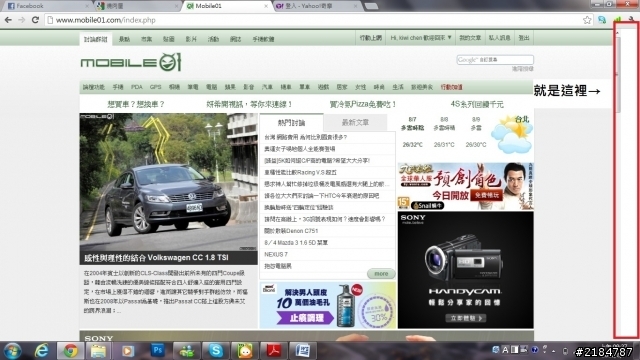This screenshot has height=360, width=640.
Task: Open the Volkswagen CC 1.8 TSI headline
Action: point(156,258)
